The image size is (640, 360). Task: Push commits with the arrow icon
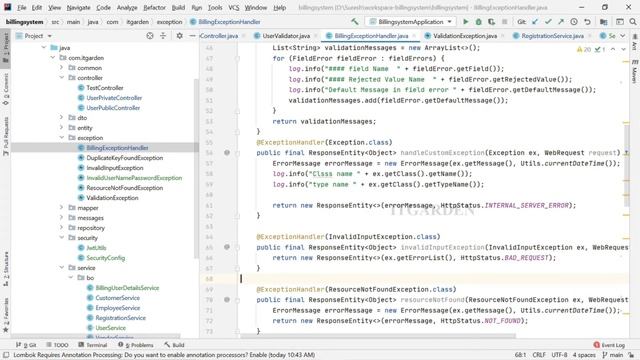tap(561, 22)
